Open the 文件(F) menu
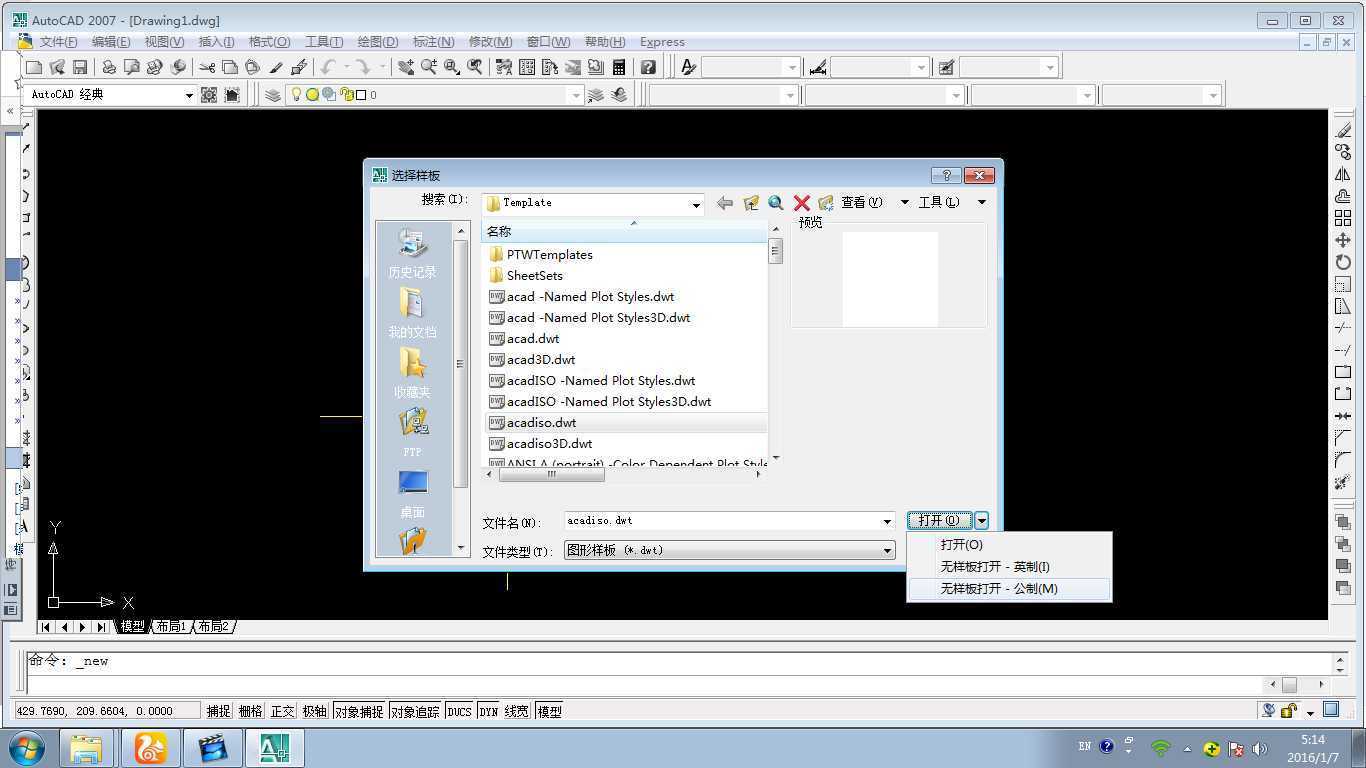The height and width of the screenshot is (768, 1366). pyautogui.click(x=58, y=42)
